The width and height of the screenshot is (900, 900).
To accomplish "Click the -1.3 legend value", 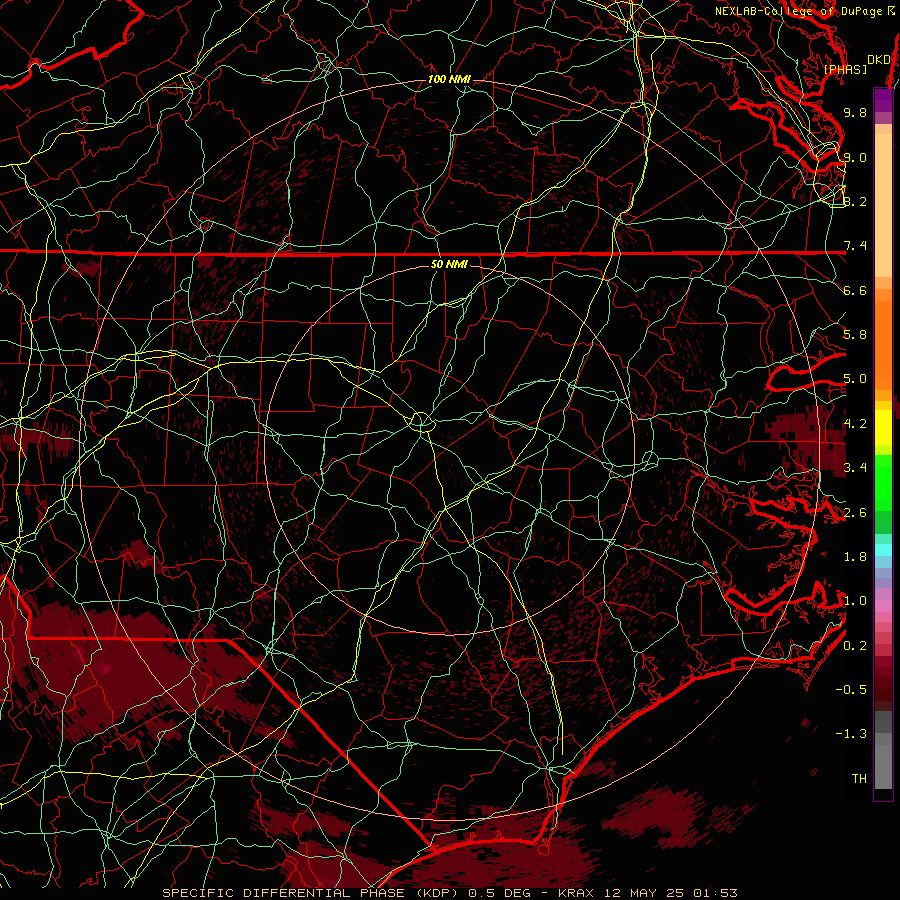I will point(851,734).
